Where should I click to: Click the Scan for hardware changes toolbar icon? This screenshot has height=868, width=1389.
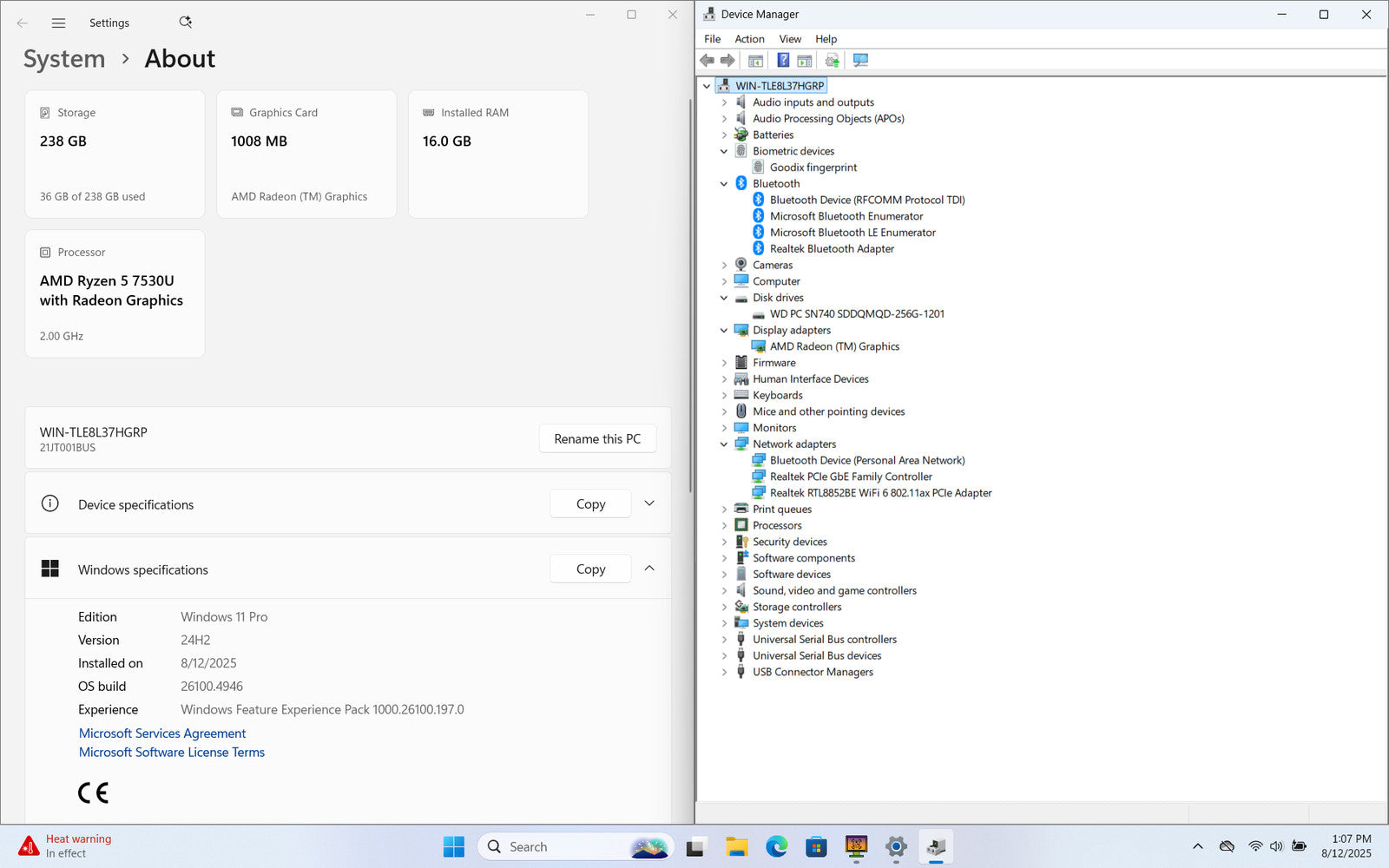click(860, 60)
